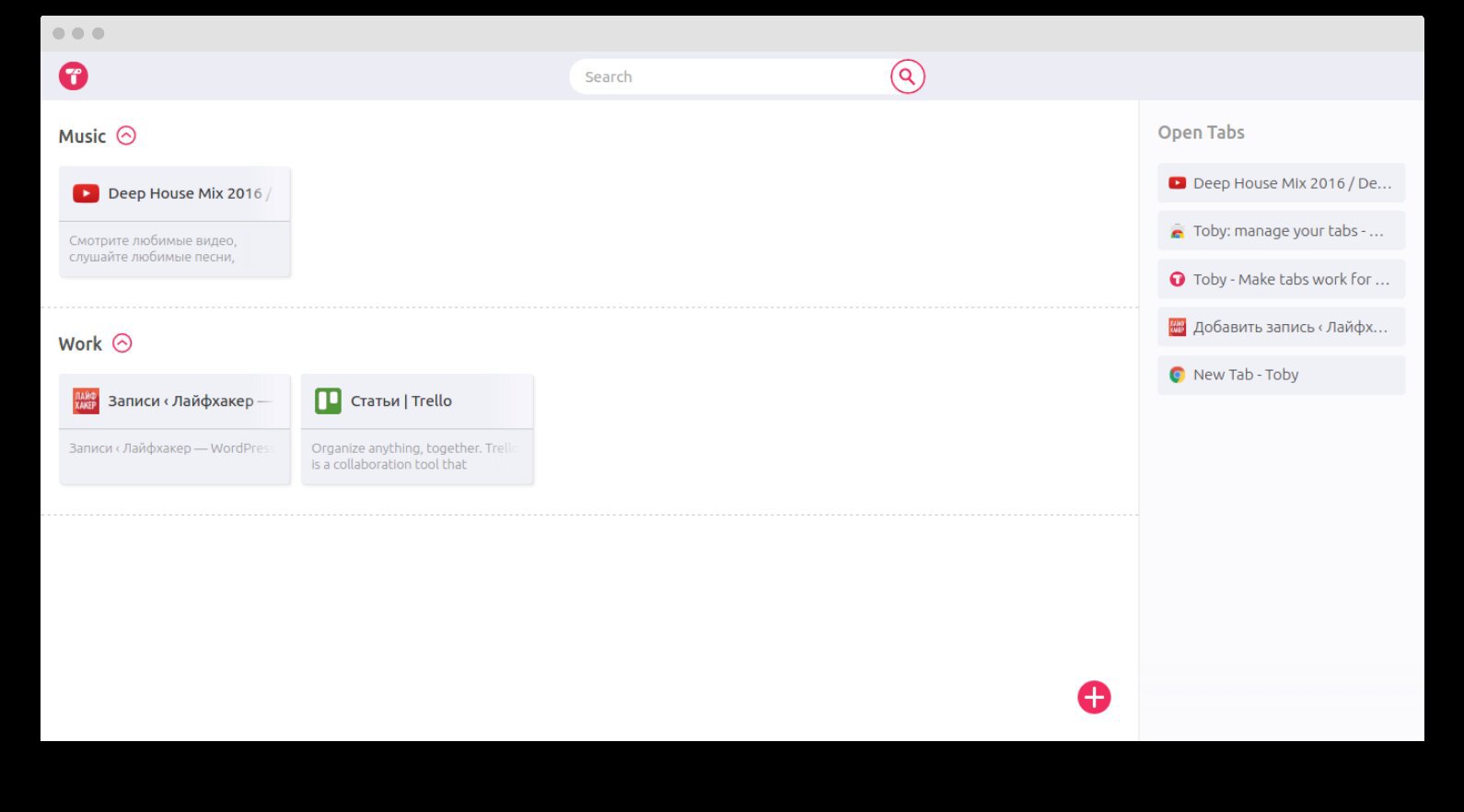Click the Work collection title

coord(80,343)
